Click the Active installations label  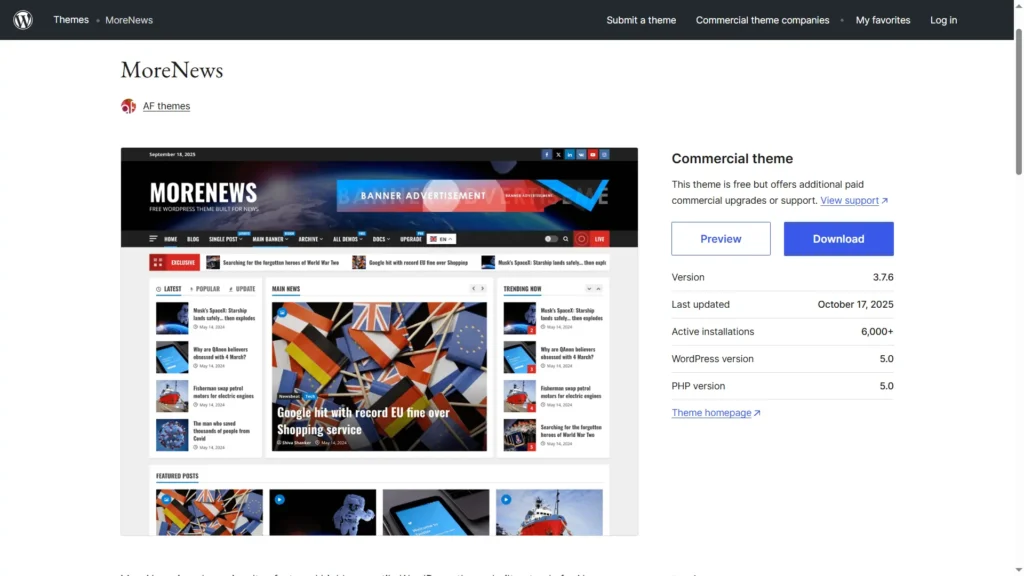coord(712,332)
